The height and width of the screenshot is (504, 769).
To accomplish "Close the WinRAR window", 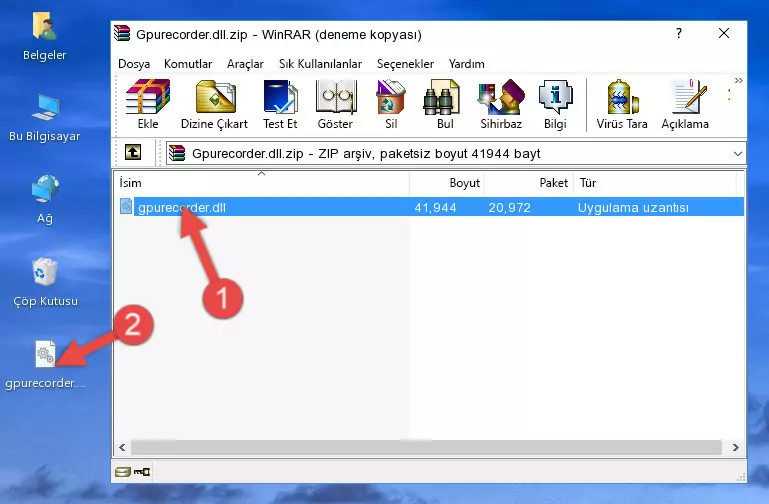I will [724, 33].
